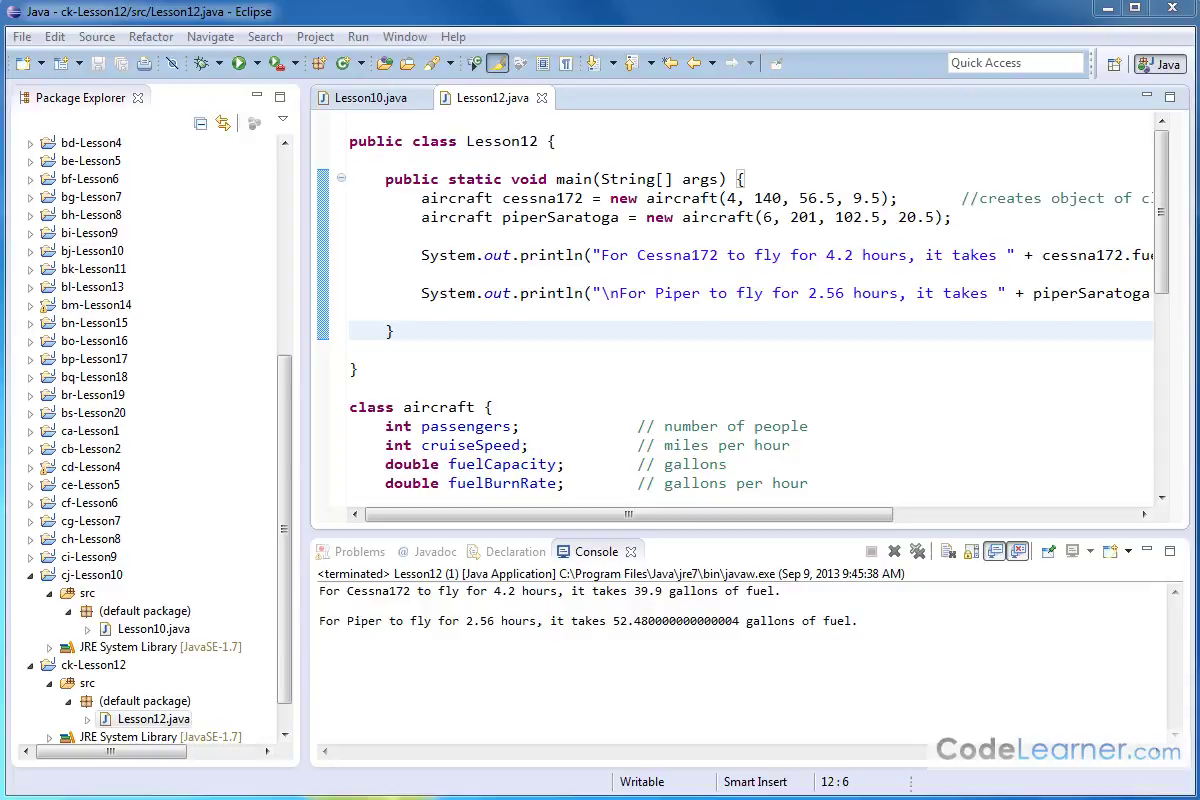Viewport: 1200px width, 800px height.
Task: Toggle Link with Editor in Package Explorer
Action: coord(223,123)
